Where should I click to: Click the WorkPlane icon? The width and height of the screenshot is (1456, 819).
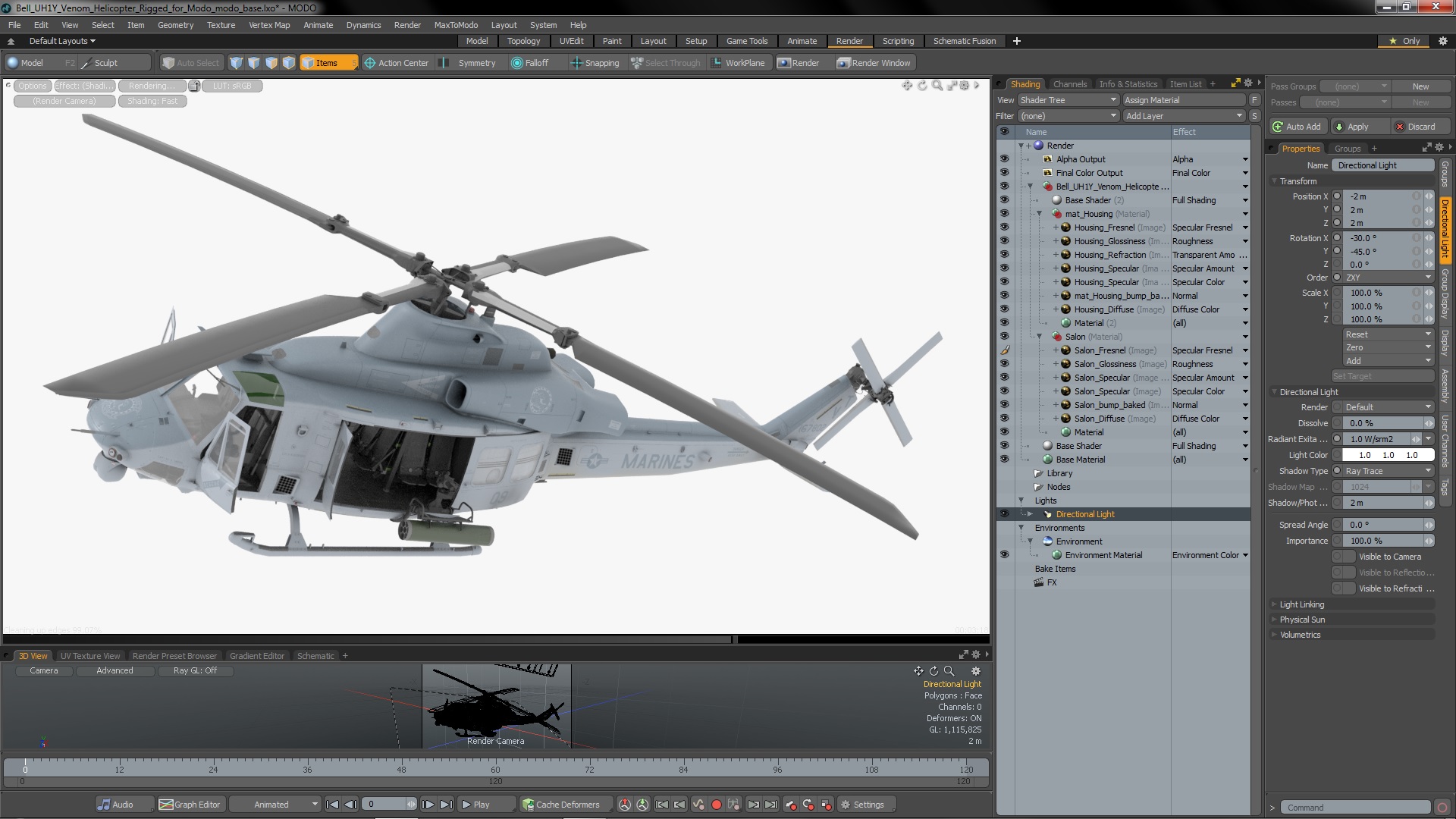[x=717, y=63]
